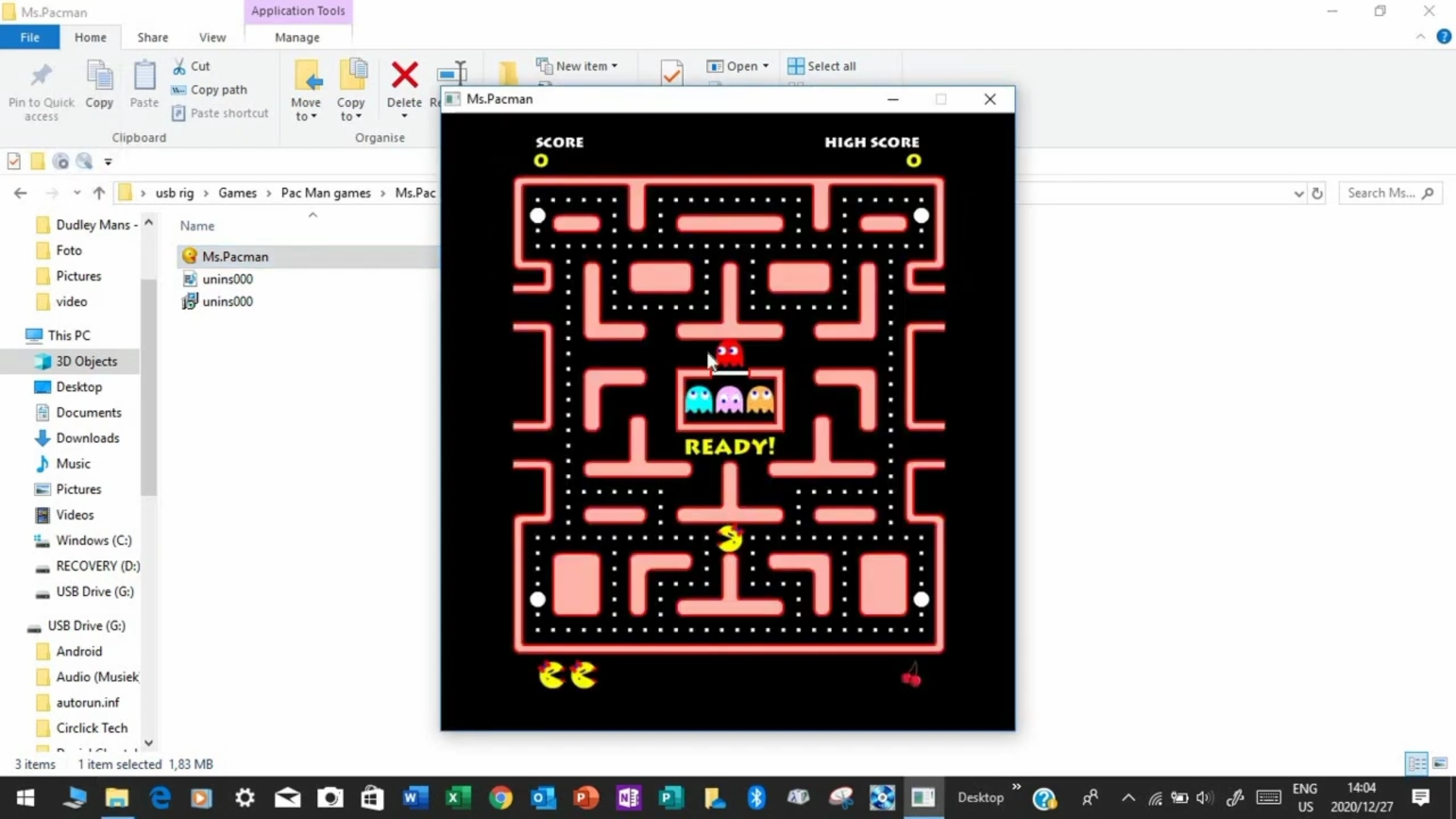1456x819 pixels.
Task: Expand the Delete dropdown arrow
Action: [404, 116]
